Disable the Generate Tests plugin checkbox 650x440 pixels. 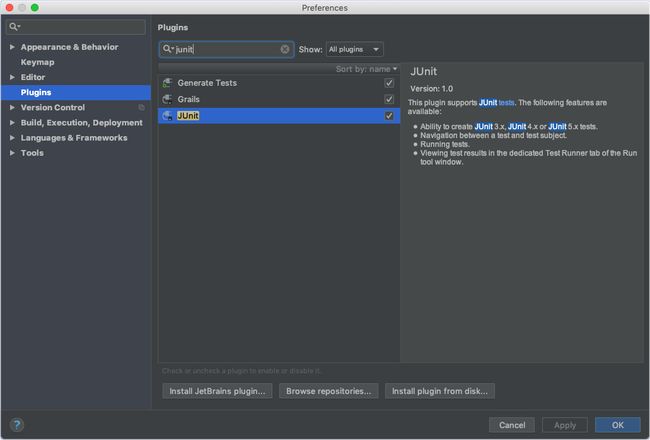point(389,83)
